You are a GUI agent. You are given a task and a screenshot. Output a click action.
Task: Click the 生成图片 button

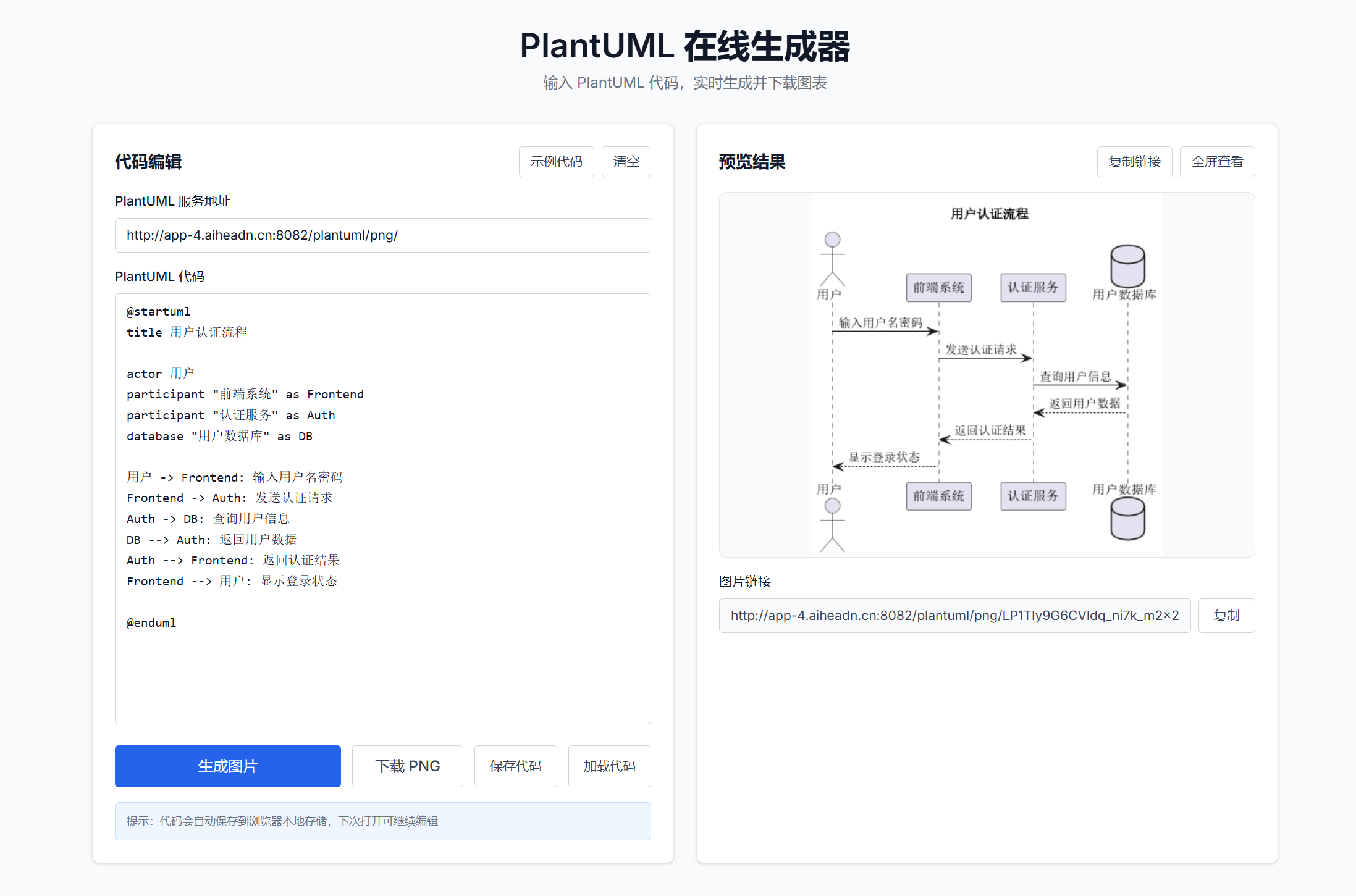click(x=227, y=766)
